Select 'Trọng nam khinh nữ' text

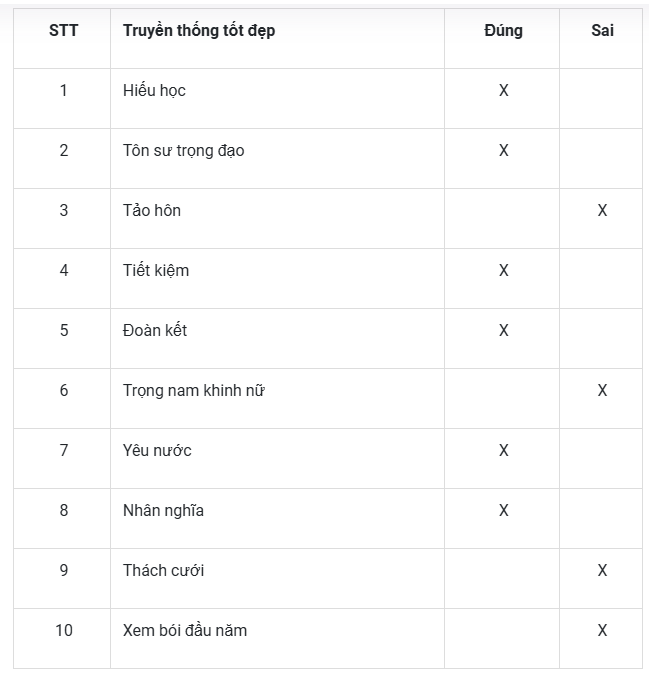[194, 391]
